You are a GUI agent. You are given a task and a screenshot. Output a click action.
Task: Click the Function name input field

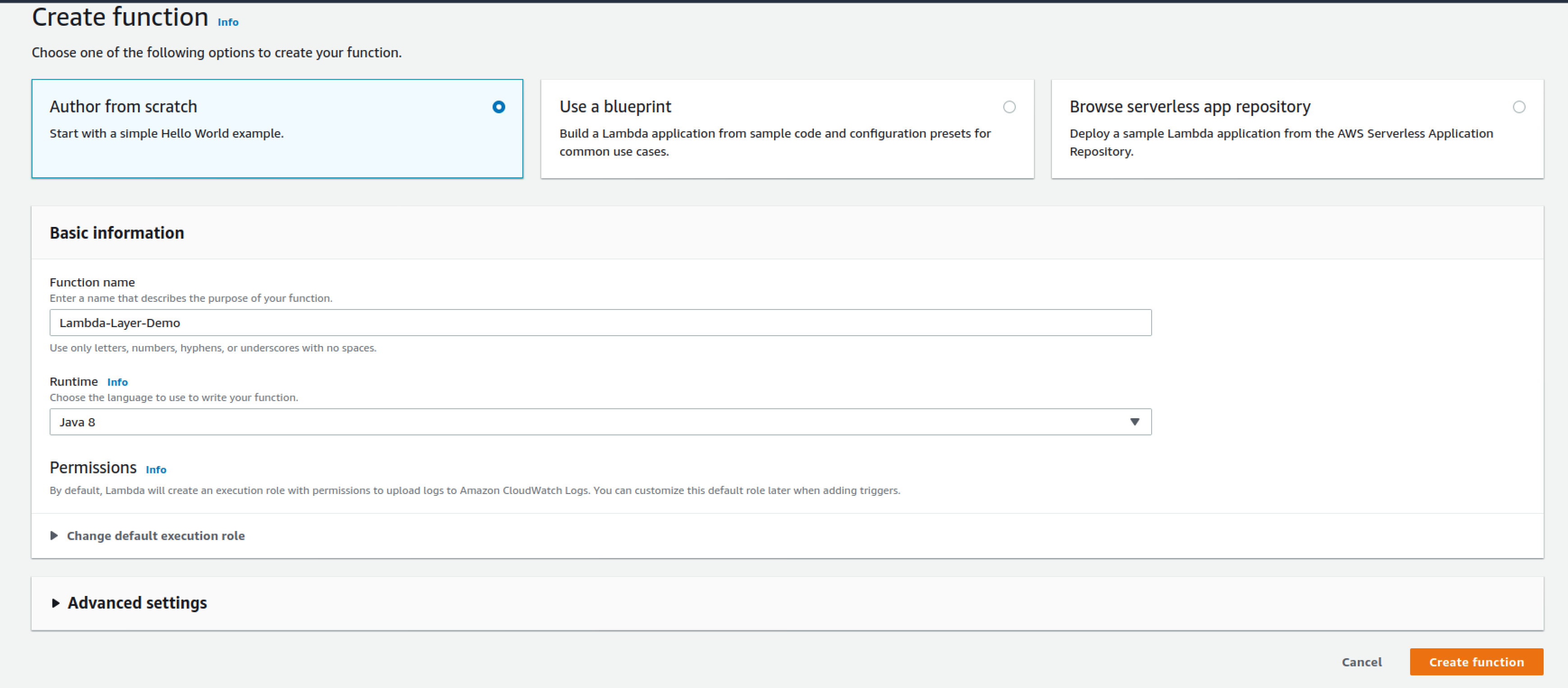coord(600,323)
